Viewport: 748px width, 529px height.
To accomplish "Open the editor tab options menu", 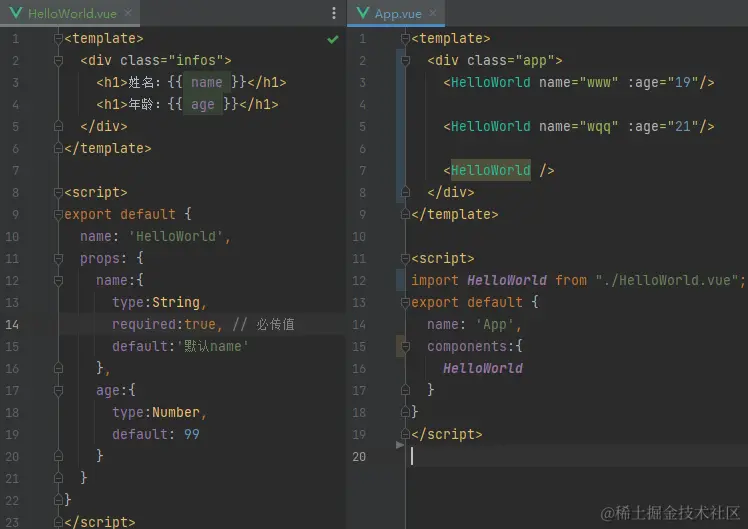I will pos(333,13).
